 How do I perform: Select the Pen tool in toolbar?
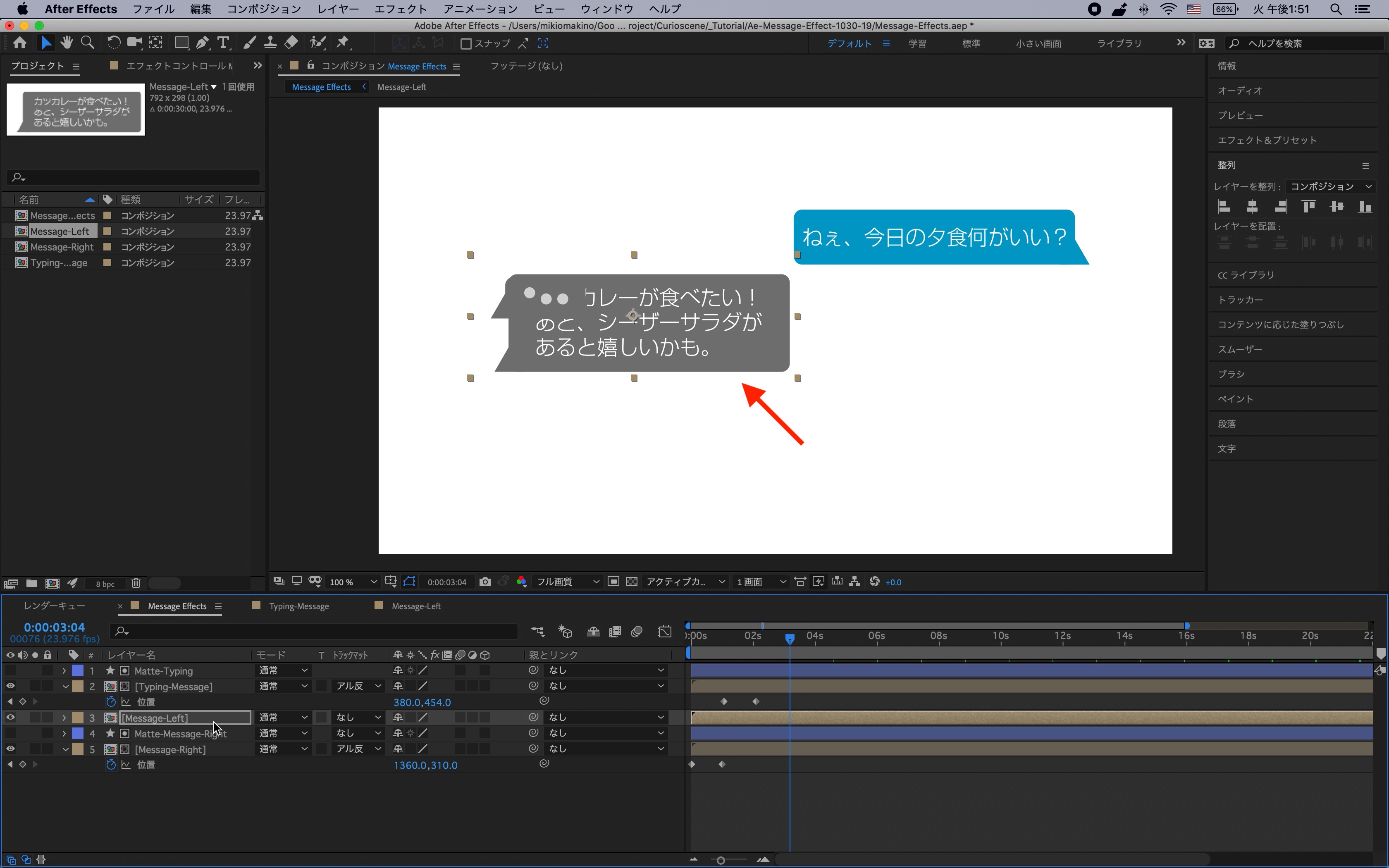point(202,43)
